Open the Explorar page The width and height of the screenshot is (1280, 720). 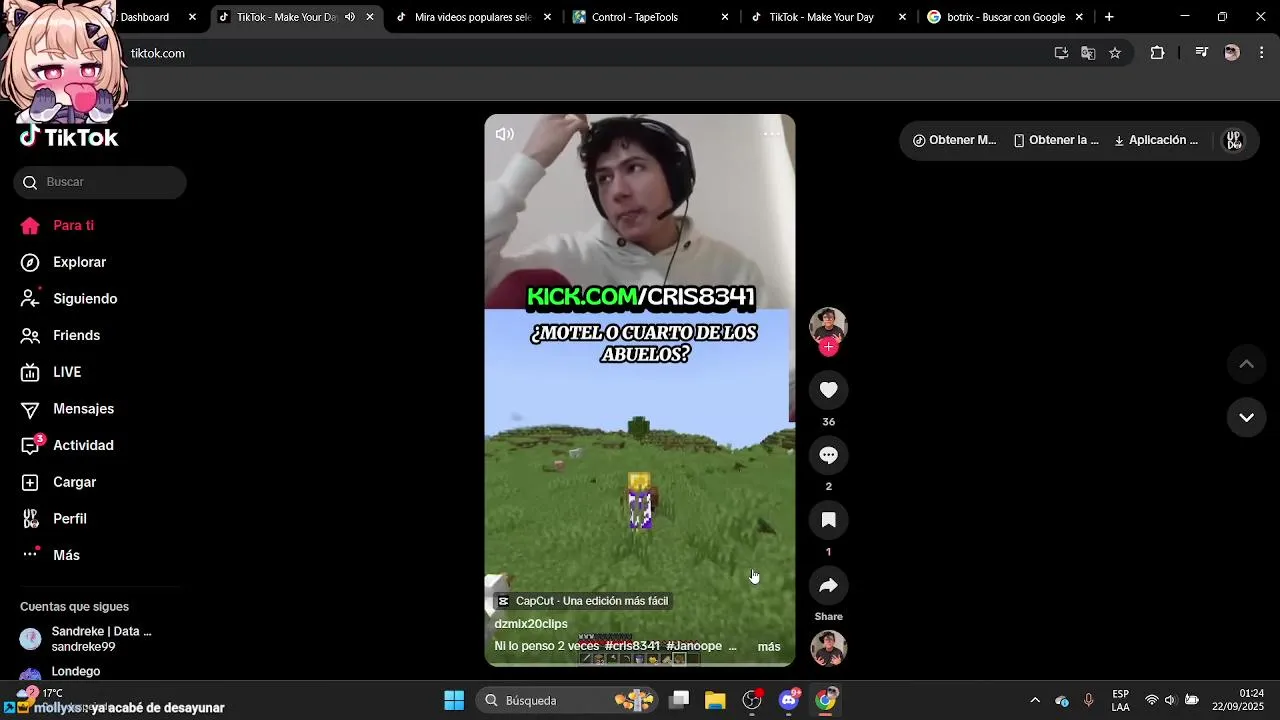pos(64,262)
